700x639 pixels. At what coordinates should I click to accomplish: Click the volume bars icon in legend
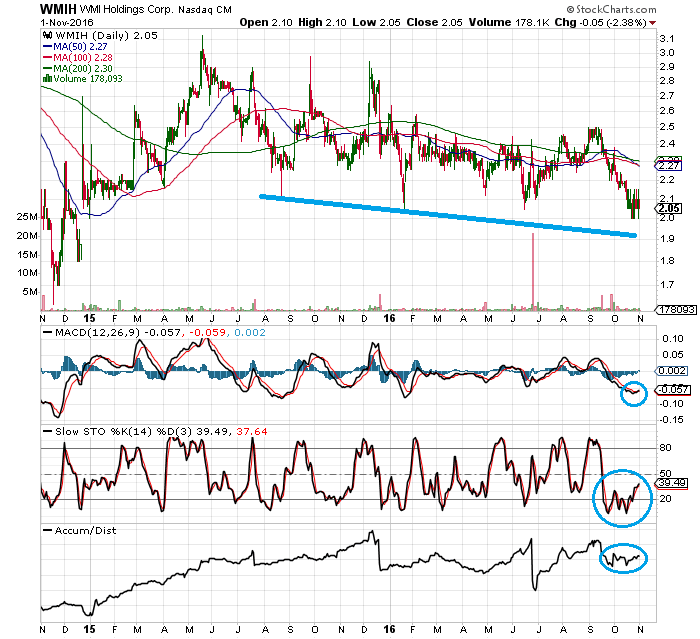point(47,79)
